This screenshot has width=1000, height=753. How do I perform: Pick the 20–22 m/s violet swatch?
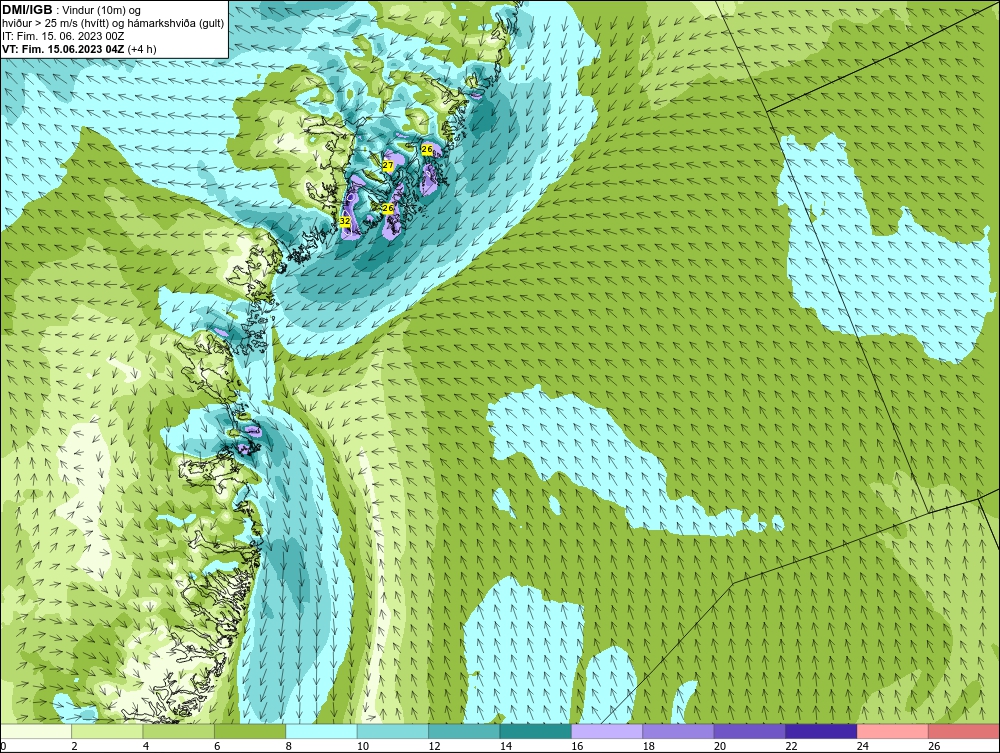(x=750, y=731)
